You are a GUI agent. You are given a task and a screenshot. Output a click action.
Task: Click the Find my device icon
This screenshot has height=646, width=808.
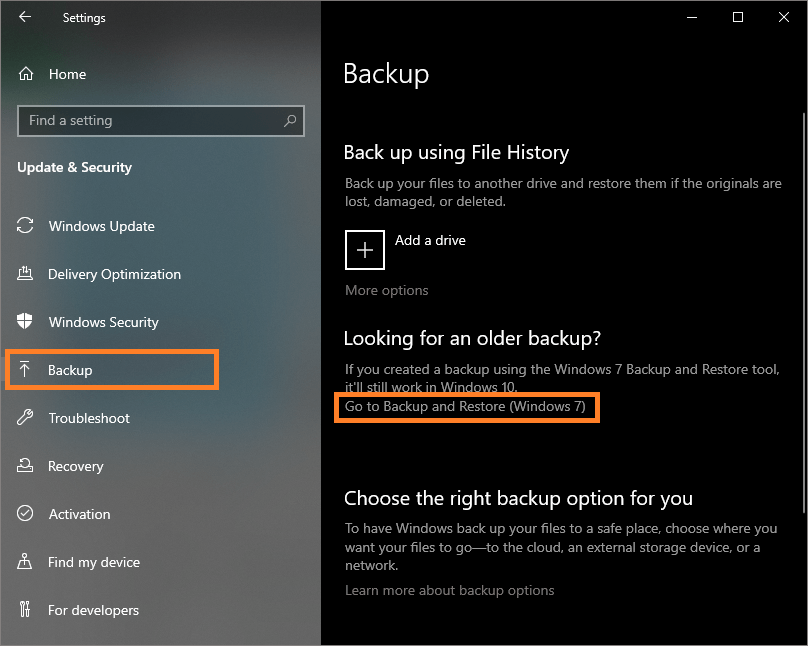pos(25,562)
